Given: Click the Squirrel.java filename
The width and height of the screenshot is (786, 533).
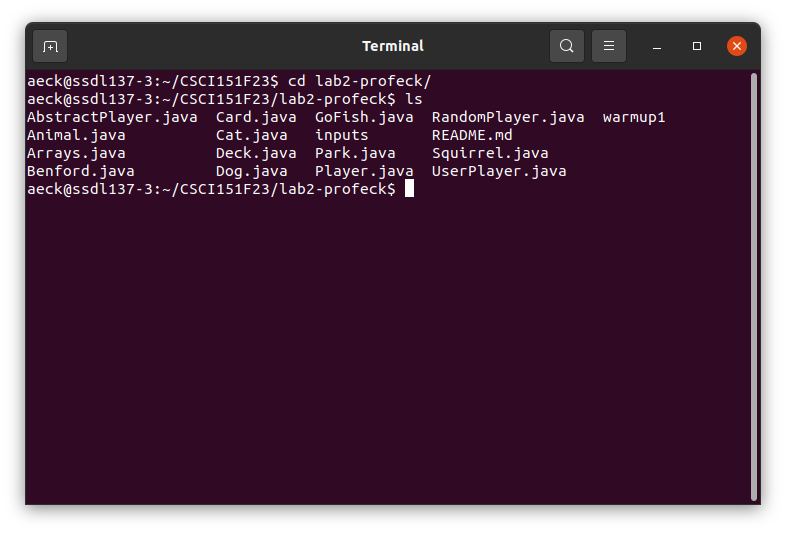Looking at the screenshot, I should coord(490,153).
